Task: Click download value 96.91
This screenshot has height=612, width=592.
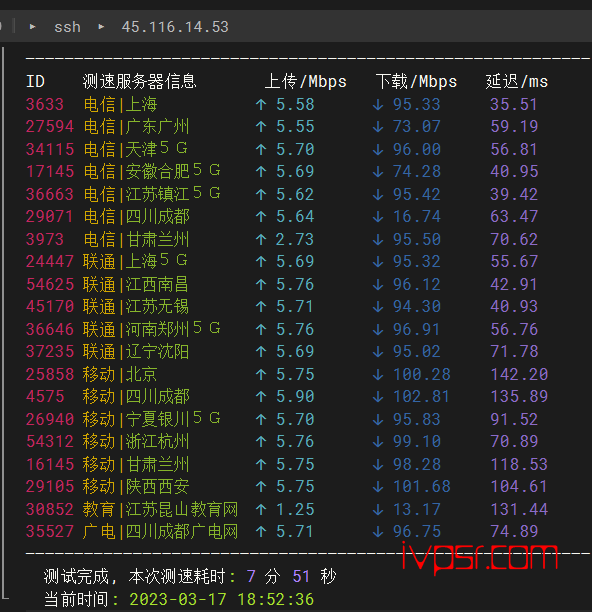Action: point(416,329)
